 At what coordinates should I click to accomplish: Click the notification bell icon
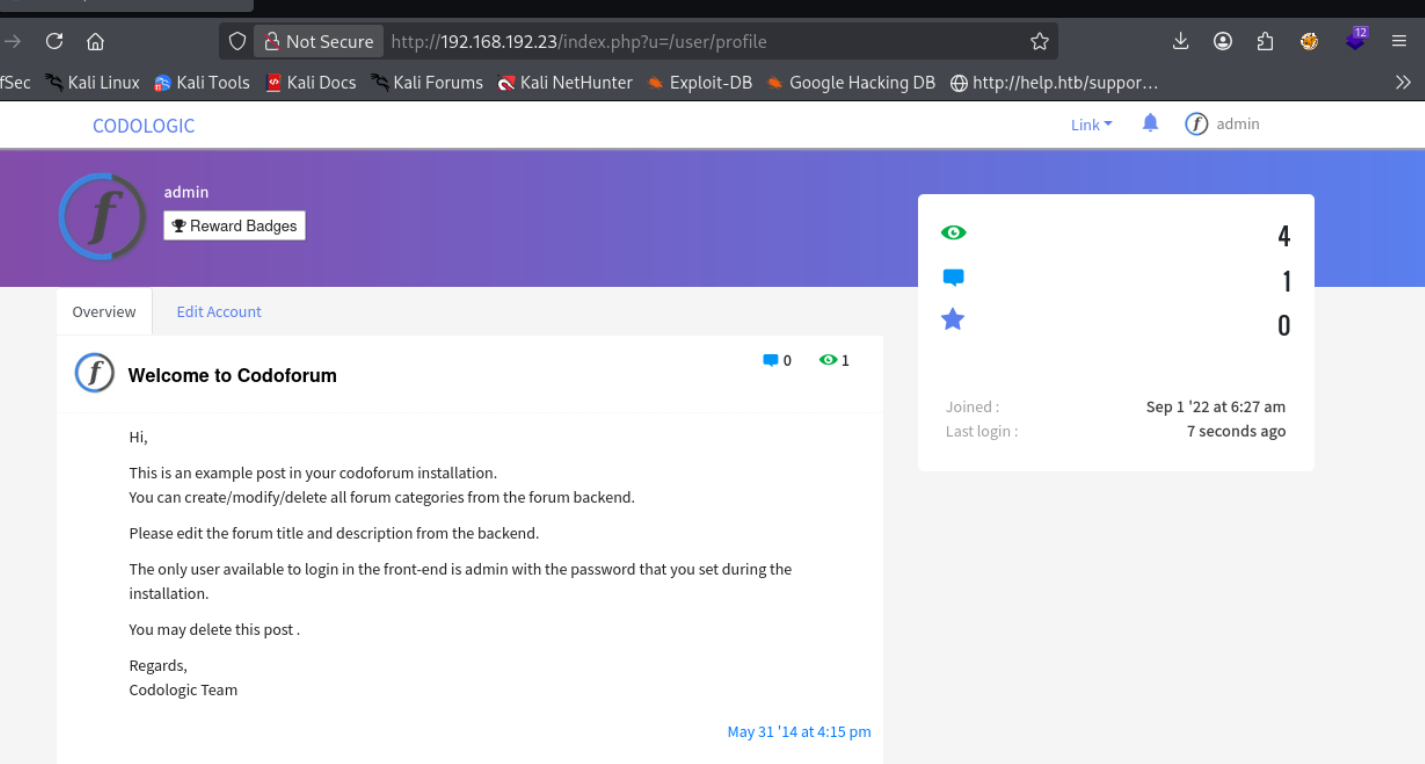point(1150,123)
